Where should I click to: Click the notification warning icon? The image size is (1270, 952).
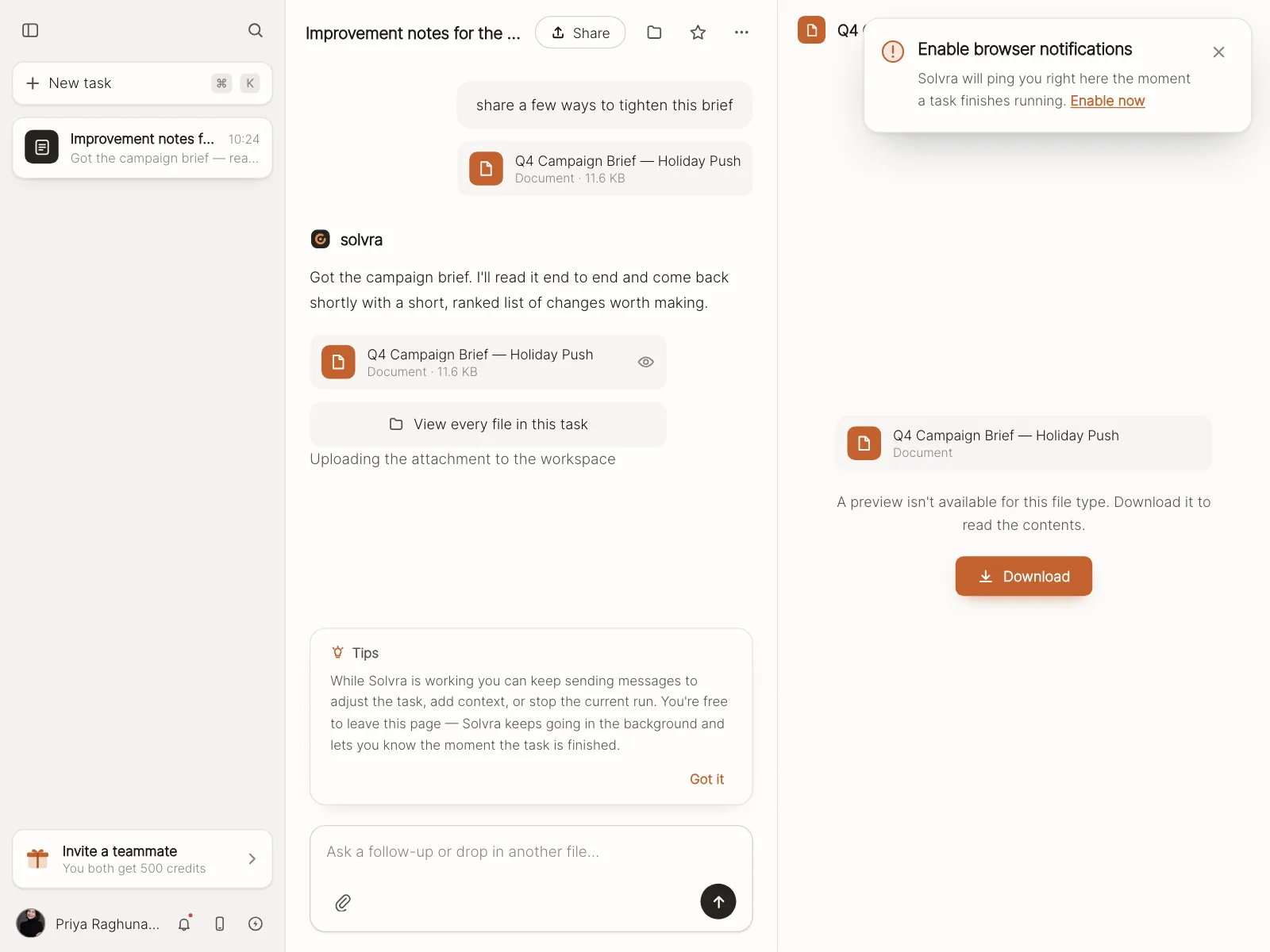click(893, 52)
